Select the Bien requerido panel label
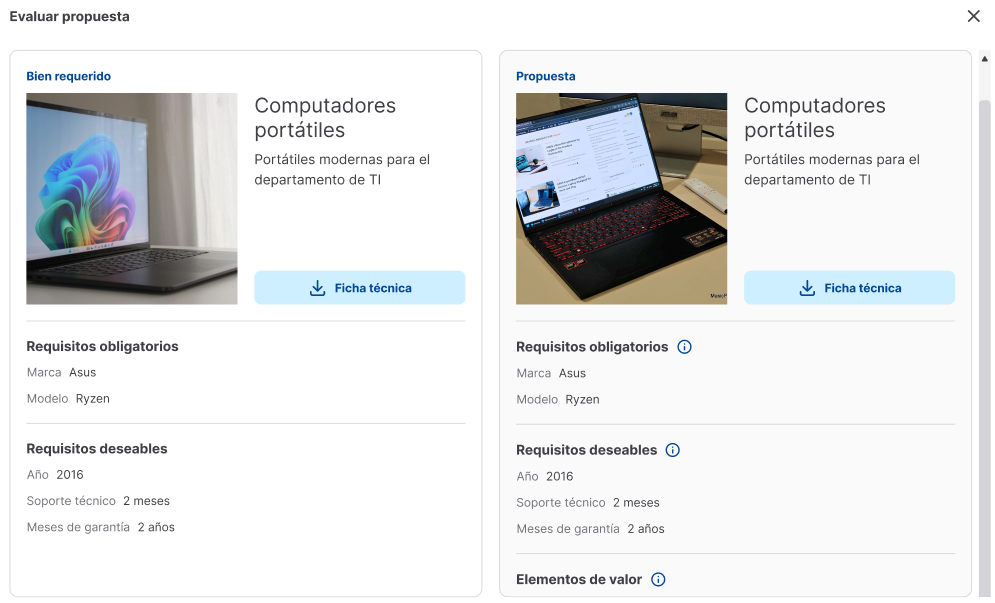Screen dimensions: 995x603 (68, 75)
